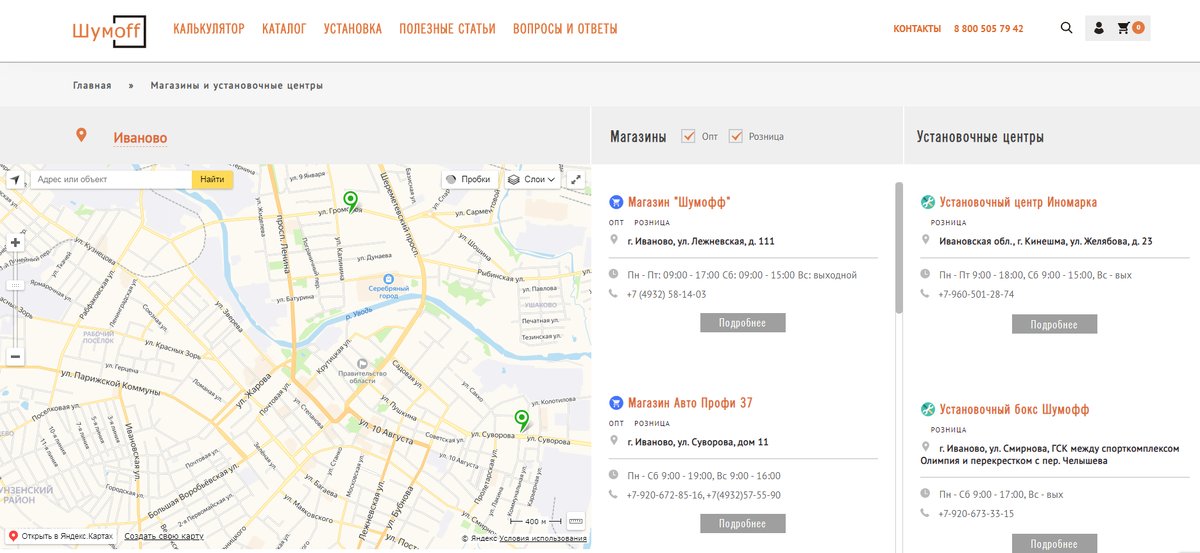Open the site search magnifier icon
The image size is (1200, 553).
pyautogui.click(x=1066, y=28)
